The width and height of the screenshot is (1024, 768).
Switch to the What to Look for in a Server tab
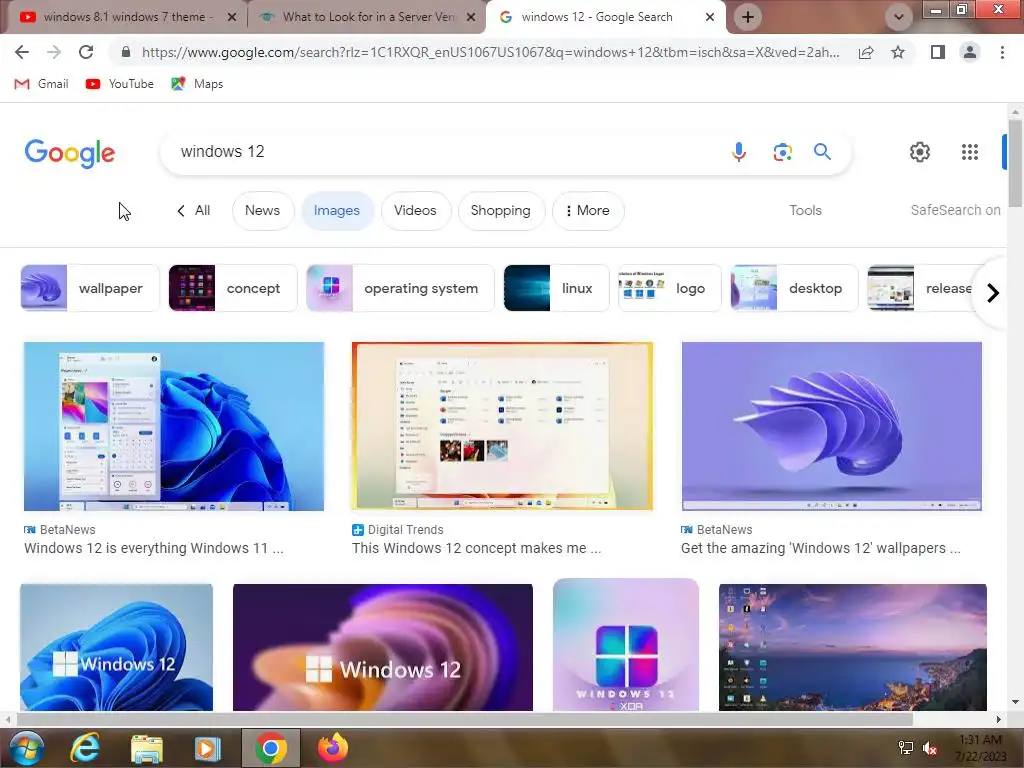pos(366,17)
